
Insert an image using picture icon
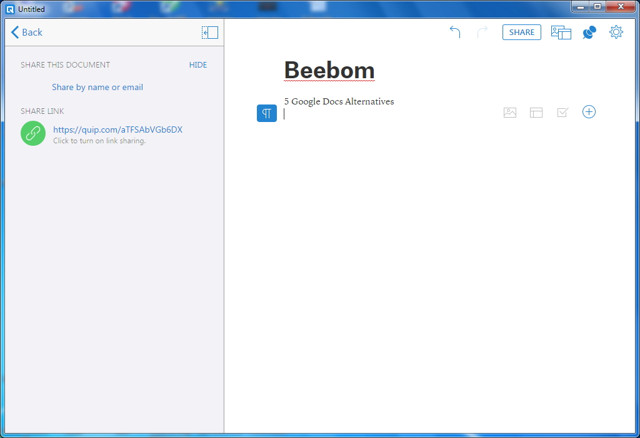coord(510,112)
